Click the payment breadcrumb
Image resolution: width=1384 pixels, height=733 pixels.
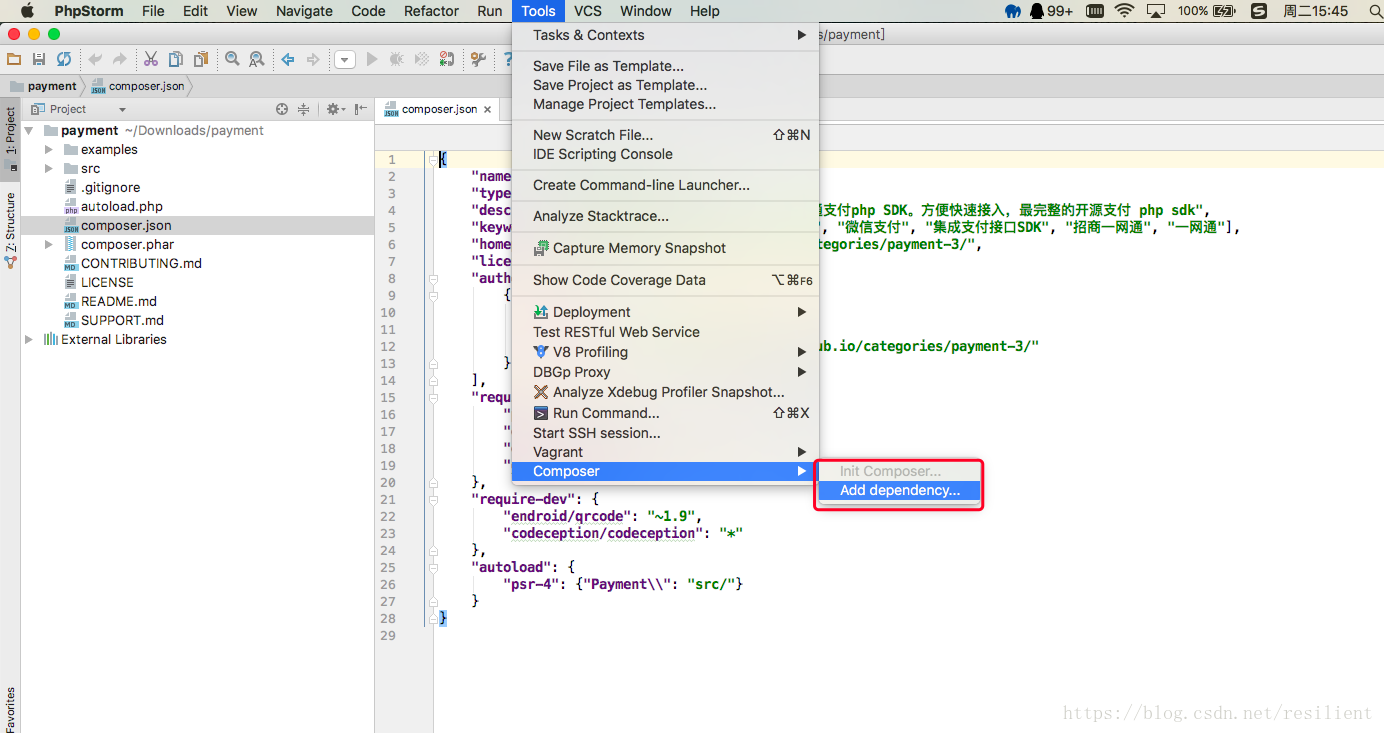tap(43, 86)
